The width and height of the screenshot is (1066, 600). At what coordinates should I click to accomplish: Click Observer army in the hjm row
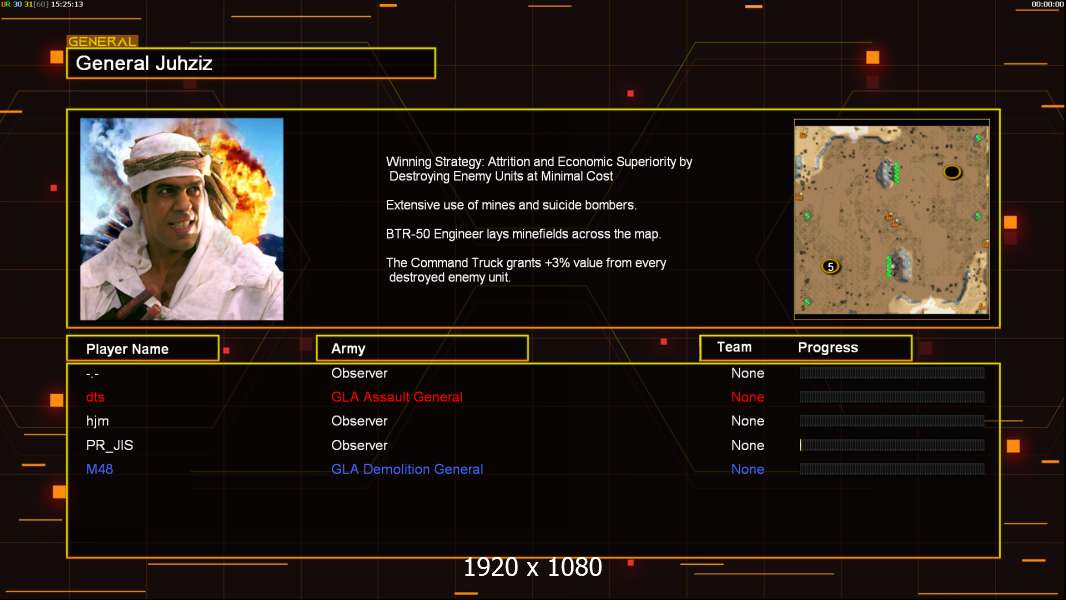pos(359,421)
